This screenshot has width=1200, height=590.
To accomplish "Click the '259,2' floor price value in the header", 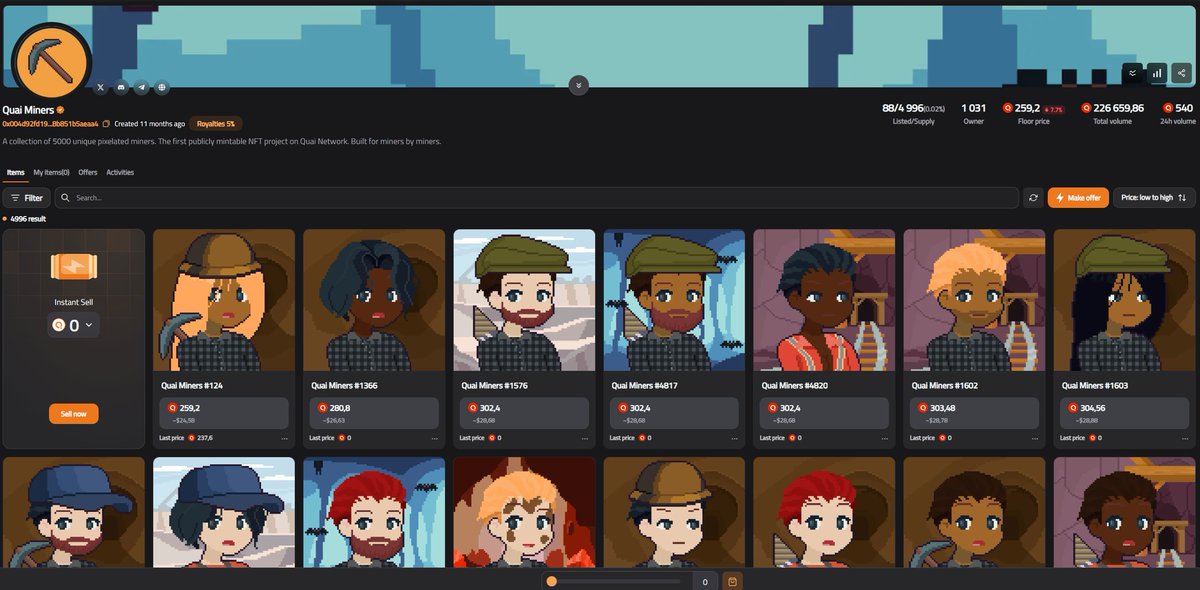I will point(1027,108).
